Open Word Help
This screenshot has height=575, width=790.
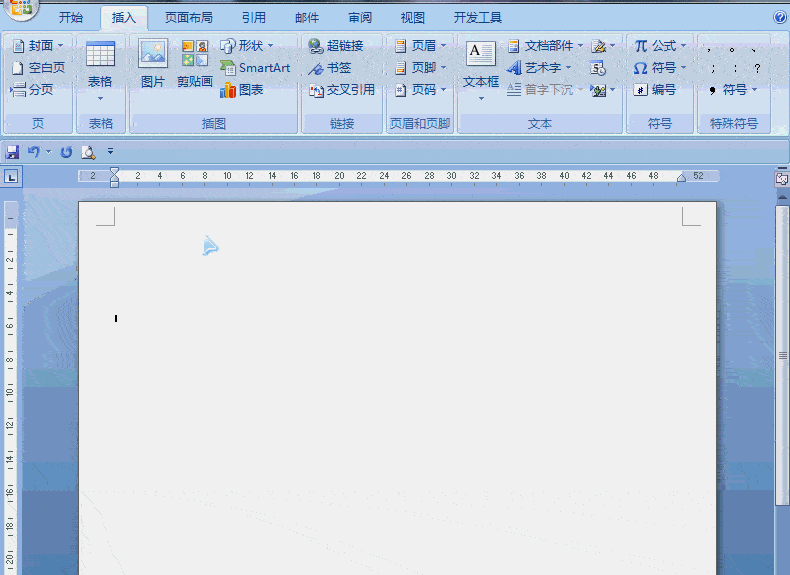(x=779, y=17)
